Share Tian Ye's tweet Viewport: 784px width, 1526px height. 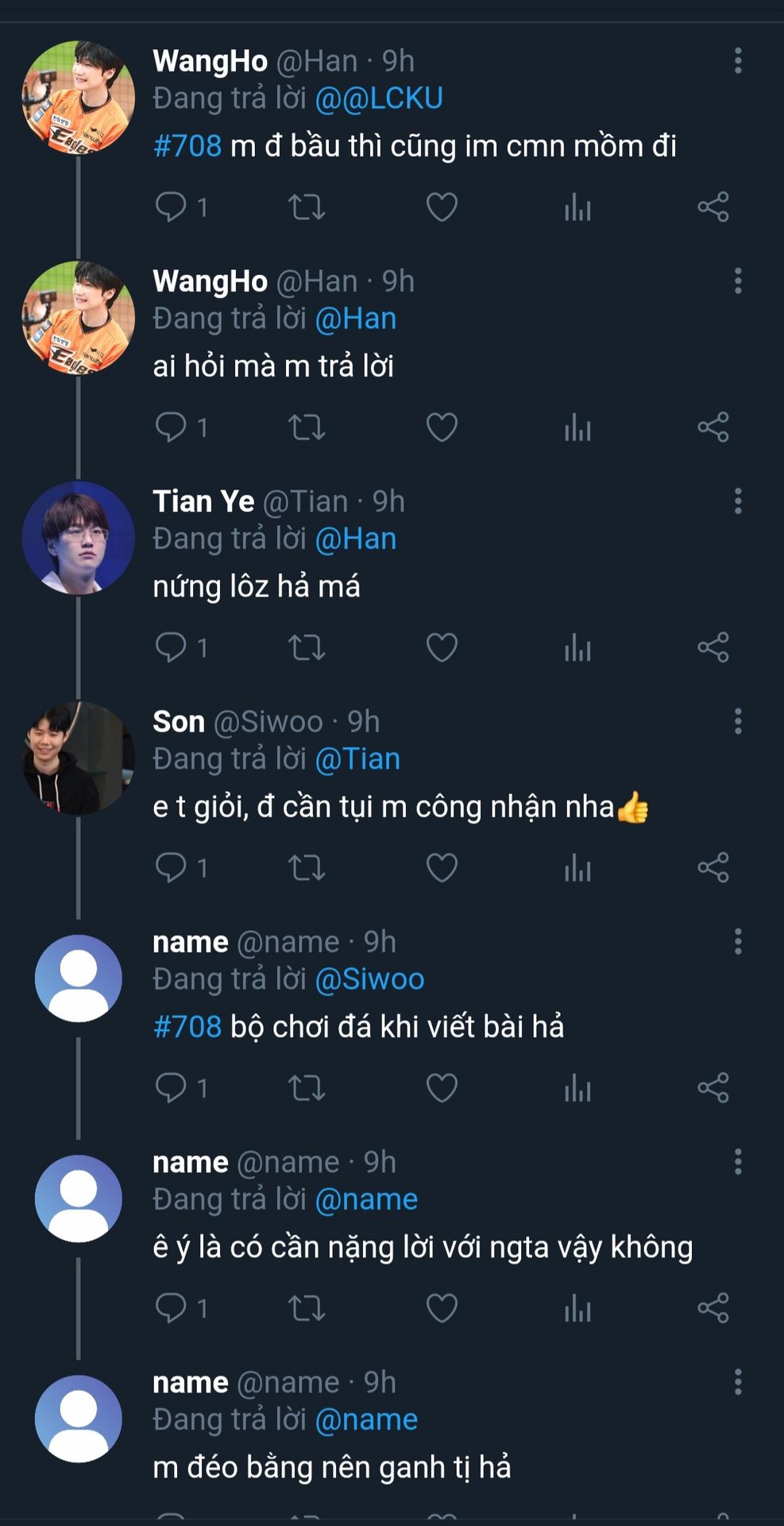click(x=713, y=648)
